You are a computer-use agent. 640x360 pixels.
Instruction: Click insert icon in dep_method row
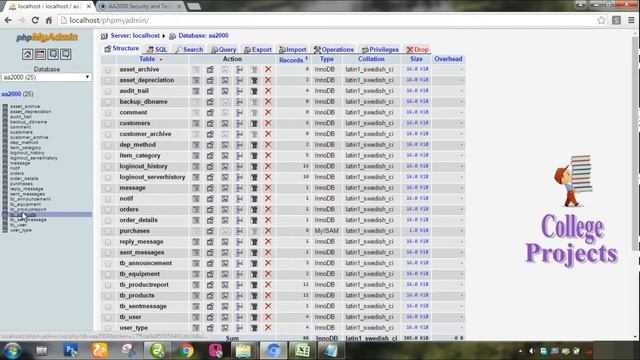(x=239, y=145)
